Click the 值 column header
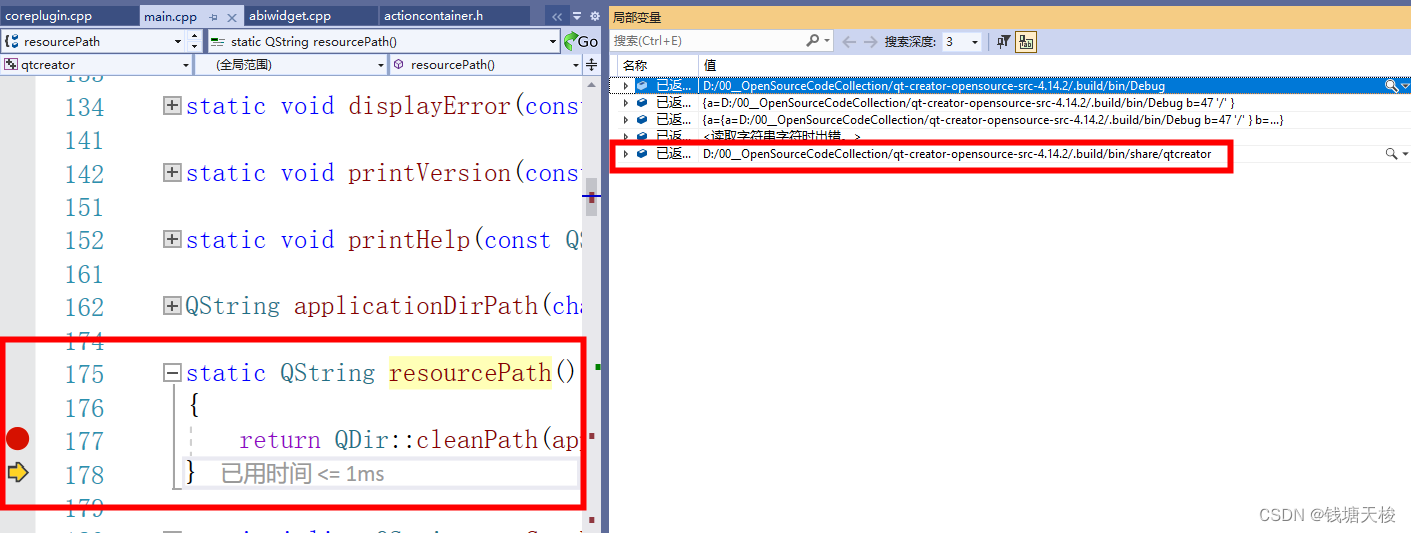Screen dimensions: 1411x533 [x=1054, y=65]
